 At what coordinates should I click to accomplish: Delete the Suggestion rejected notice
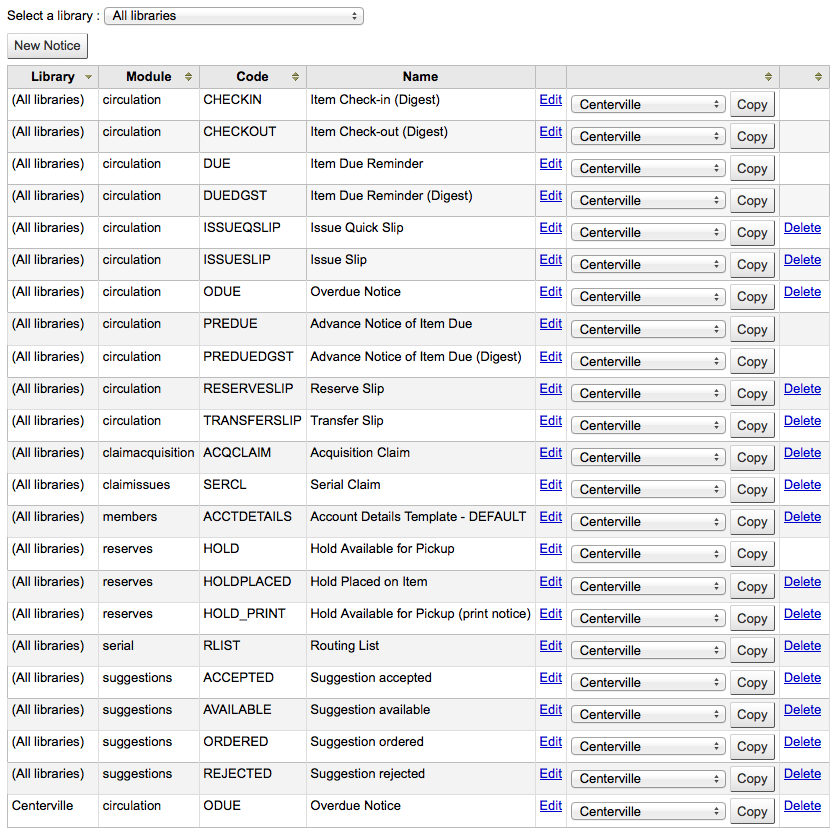[802, 774]
